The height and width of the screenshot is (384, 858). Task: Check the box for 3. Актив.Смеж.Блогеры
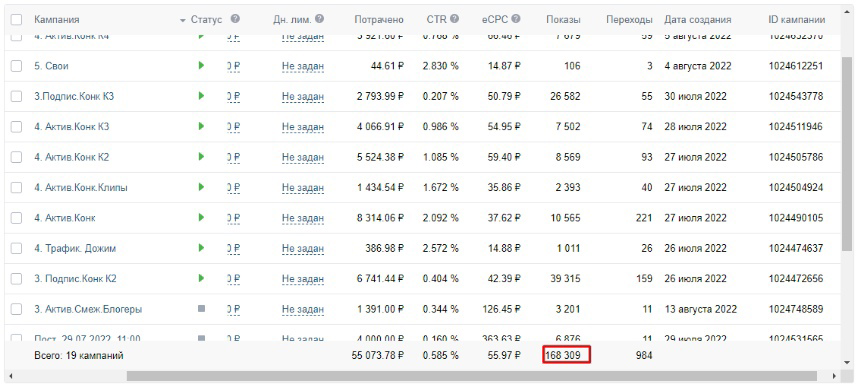click(16, 309)
